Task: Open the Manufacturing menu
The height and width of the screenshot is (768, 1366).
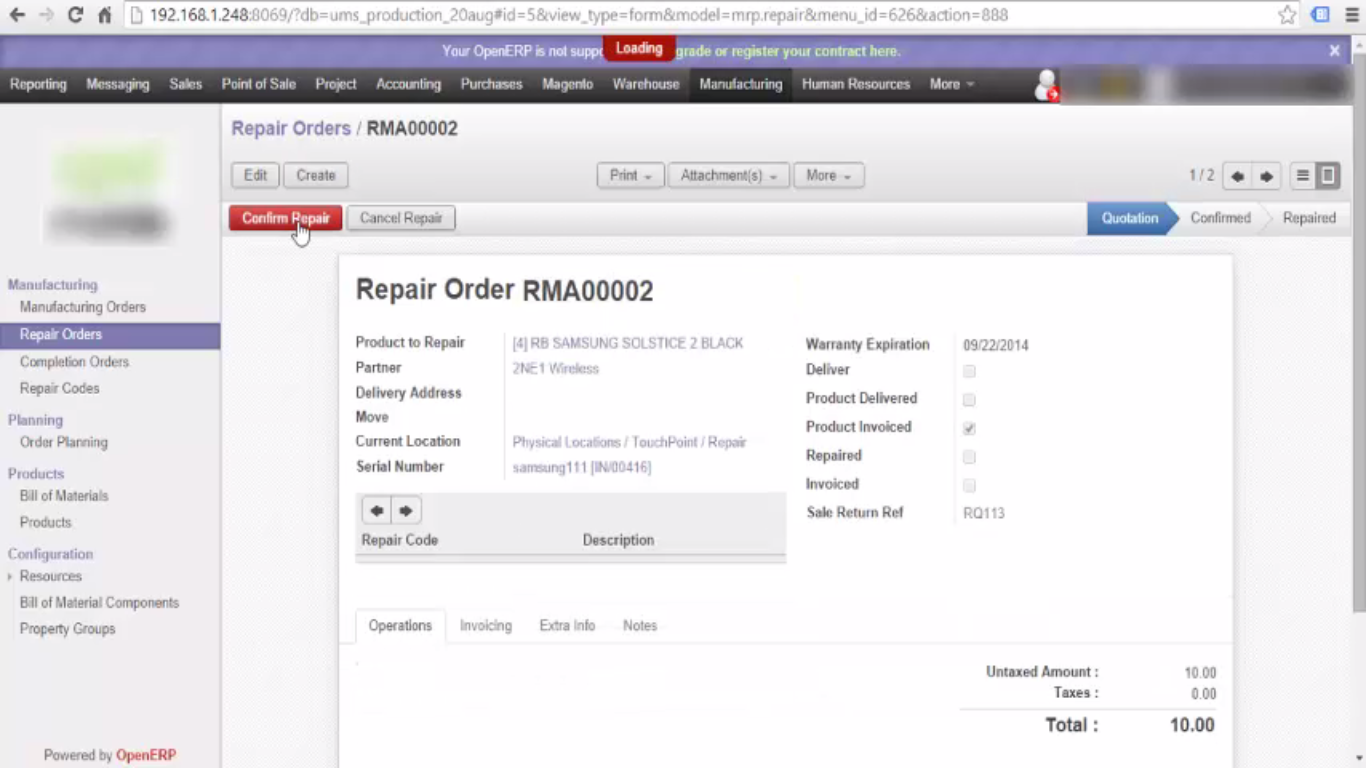Action: 741,84
